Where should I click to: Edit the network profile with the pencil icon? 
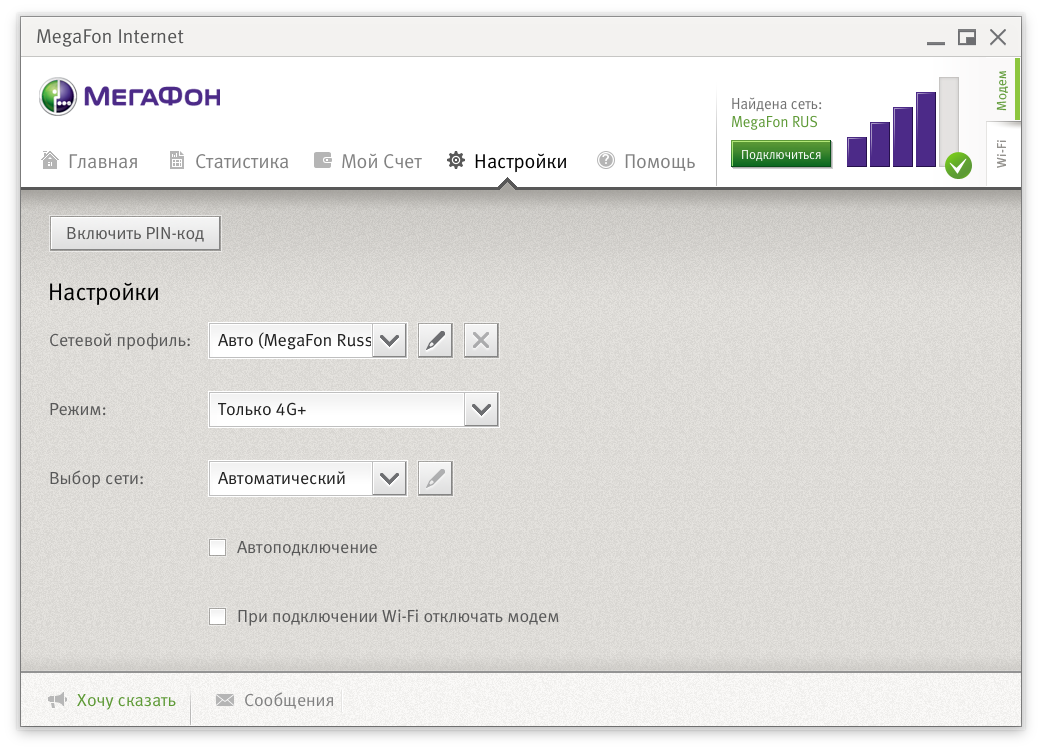click(435, 340)
